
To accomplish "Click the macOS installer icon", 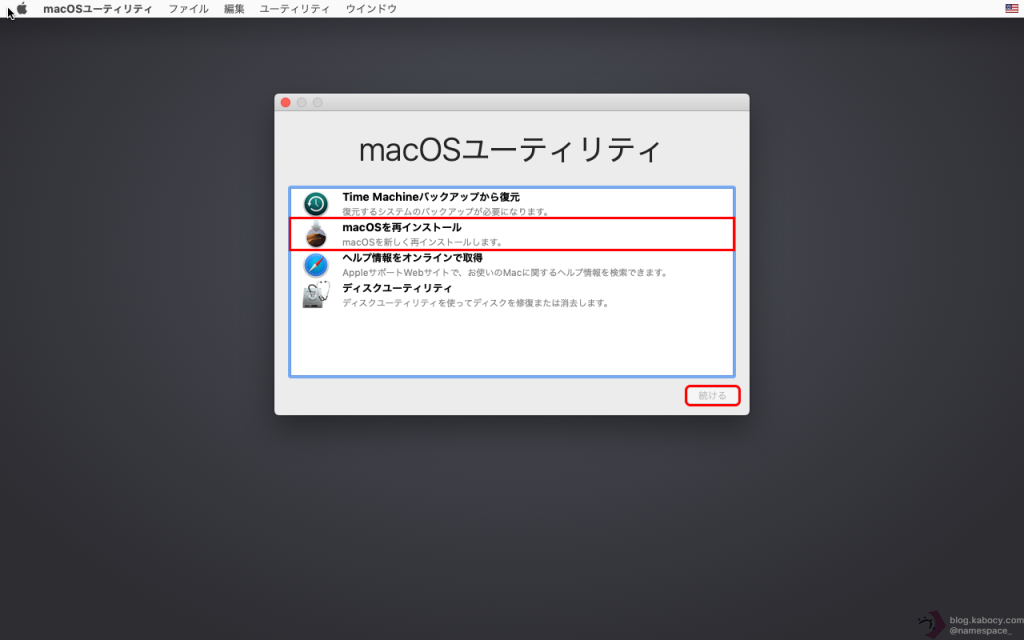I will [316, 235].
